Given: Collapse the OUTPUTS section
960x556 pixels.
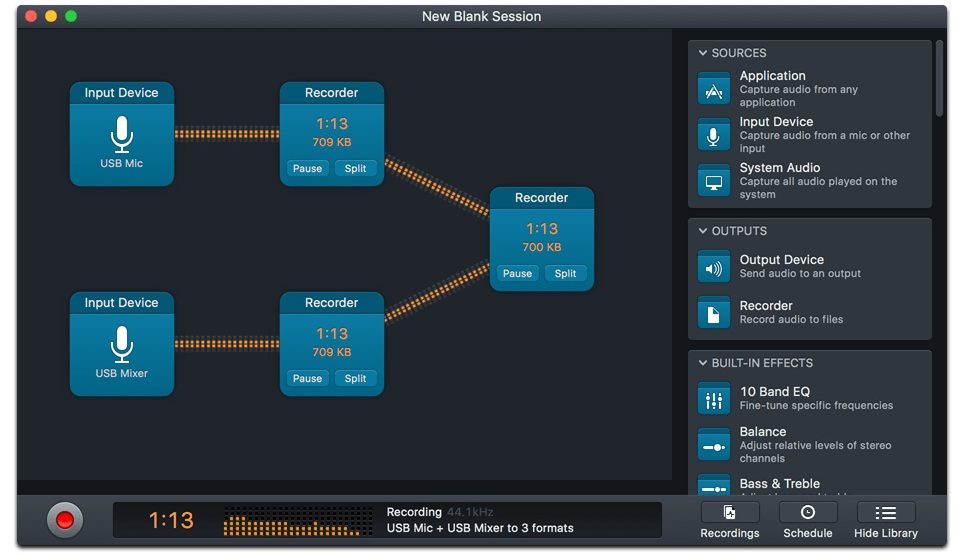Looking at the screenshot, I should [703, 231].
